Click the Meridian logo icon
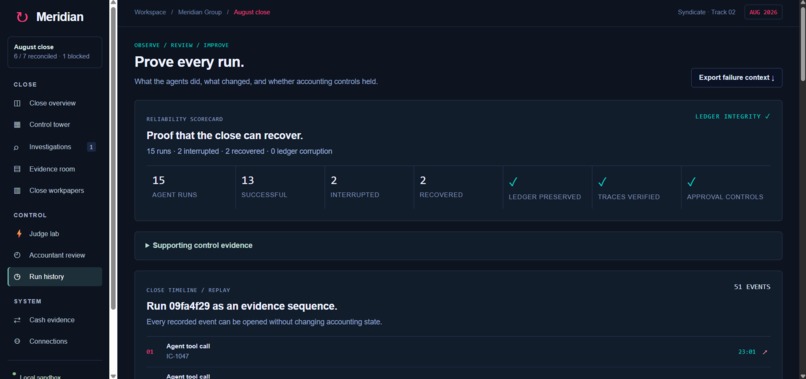The image size is (806, 379). [22, 17]
